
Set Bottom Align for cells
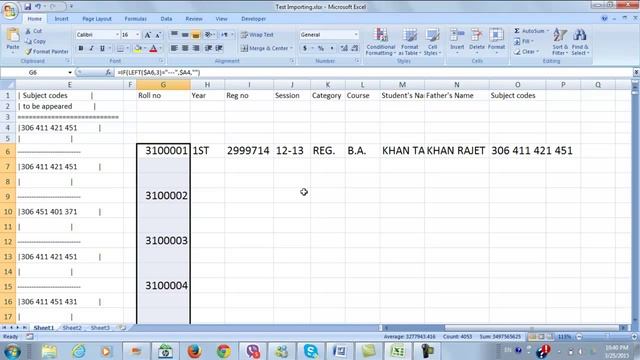click(x=196, y=35)
